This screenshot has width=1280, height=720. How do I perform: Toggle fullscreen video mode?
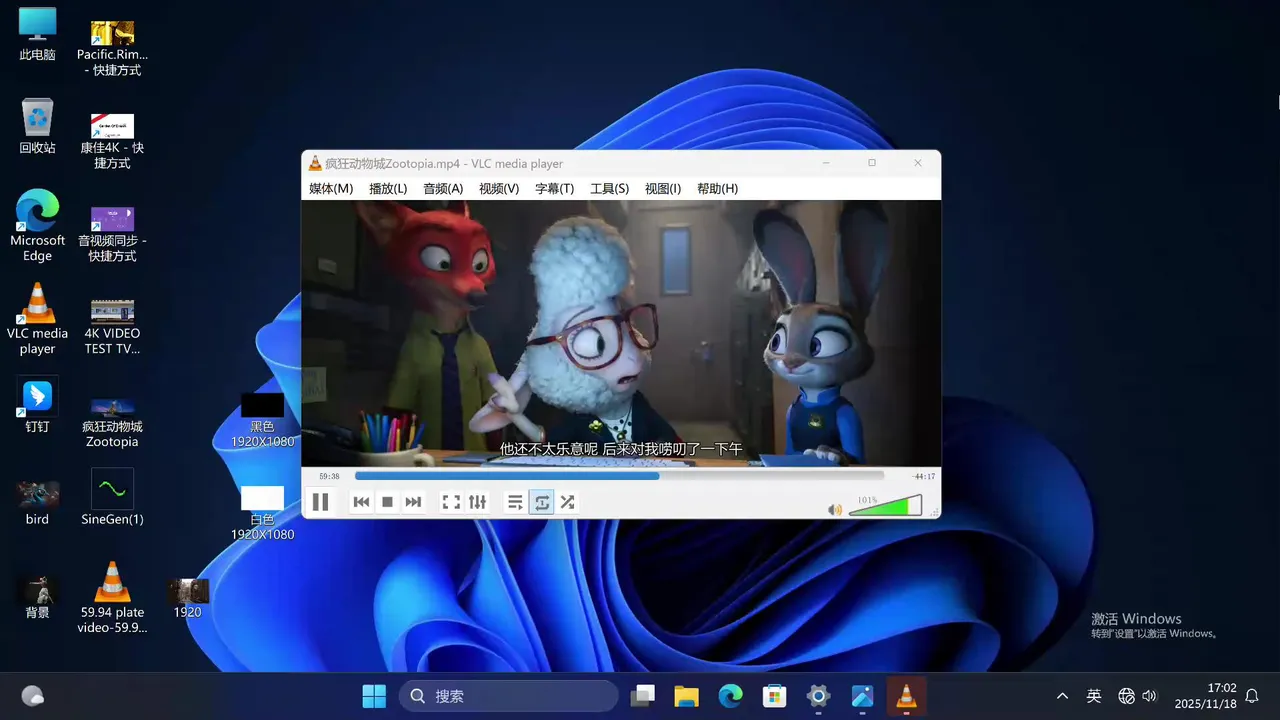451,502
